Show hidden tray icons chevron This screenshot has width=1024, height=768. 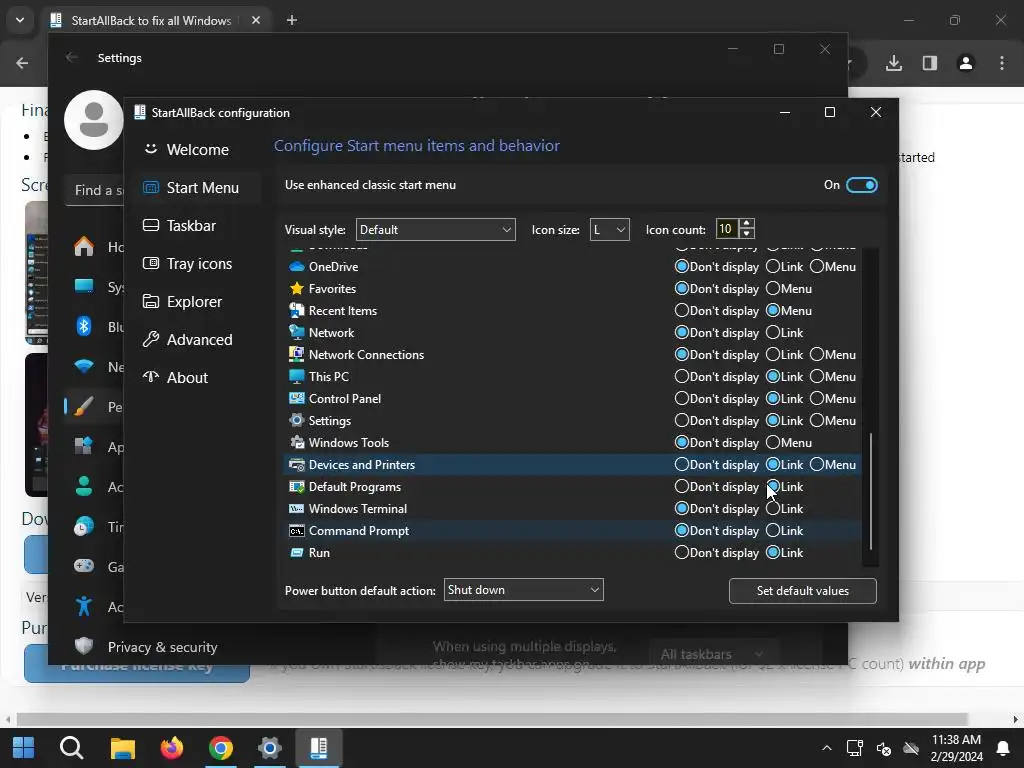827,748
